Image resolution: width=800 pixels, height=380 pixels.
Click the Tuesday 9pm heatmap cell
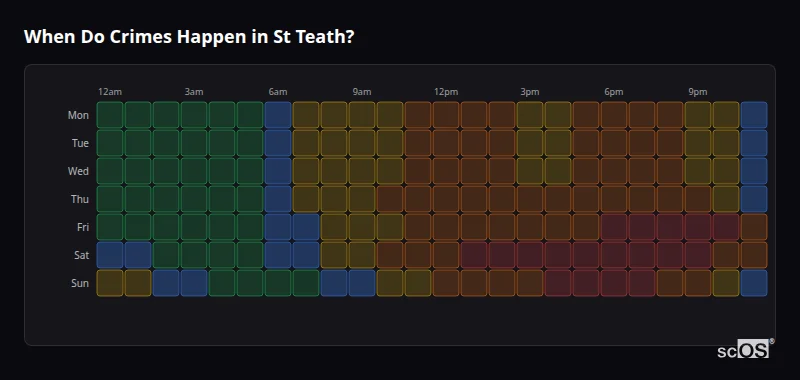(697, 143)
